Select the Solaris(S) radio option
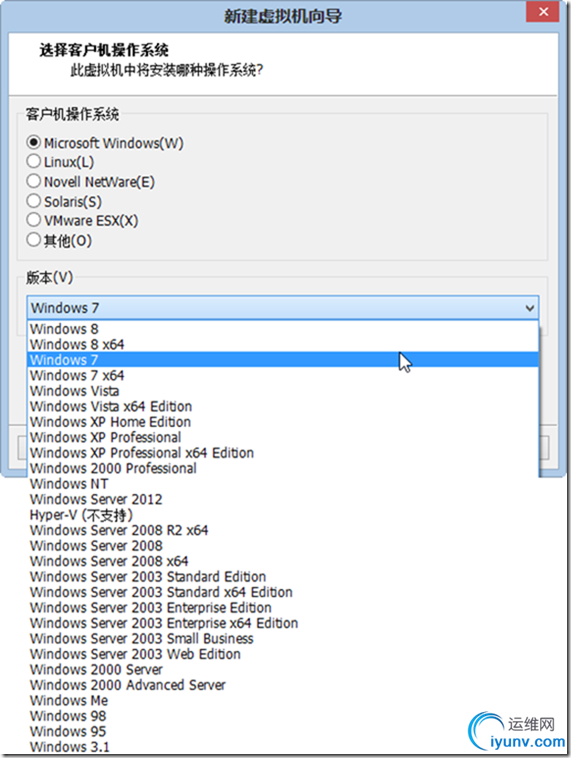571x758 pixels. [x=33, y=201]
